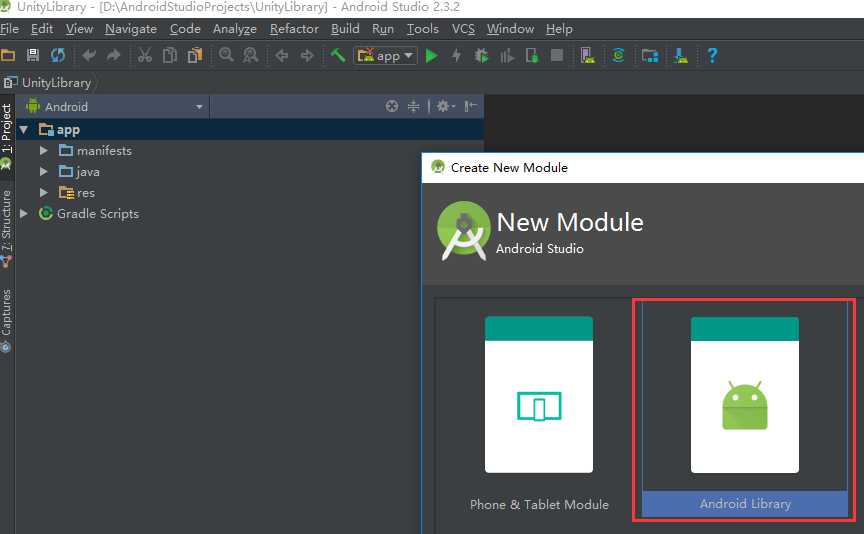Open the Run menu
The width and height of the screenshot is (864, 534).
click(383, 29)
